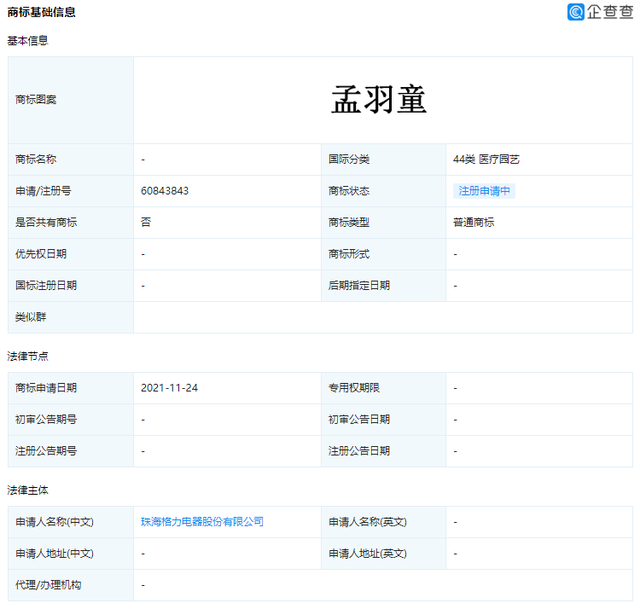The width and height of the screenshot is (640, 609).
Task: Click the 孟羽童 trademark image
Action: (x=379, y=99)
